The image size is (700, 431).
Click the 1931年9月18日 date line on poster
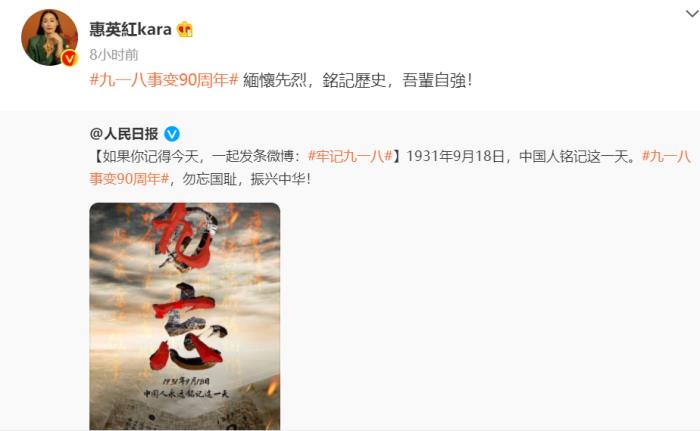coord(186,381)
